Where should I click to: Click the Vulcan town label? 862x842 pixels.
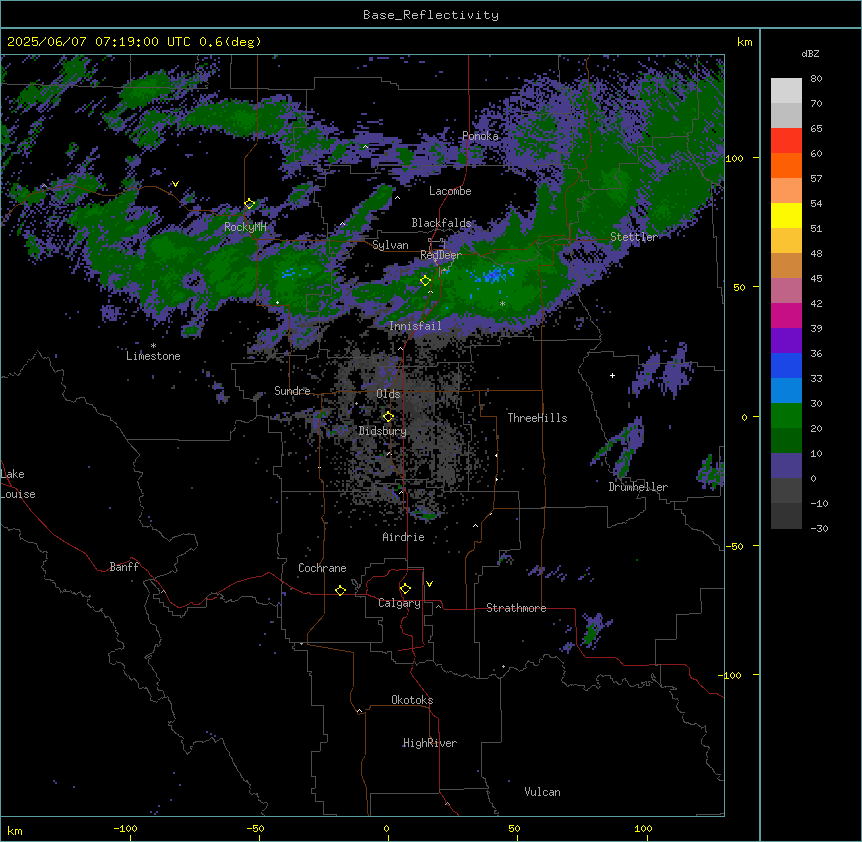(x=542, y=792)
